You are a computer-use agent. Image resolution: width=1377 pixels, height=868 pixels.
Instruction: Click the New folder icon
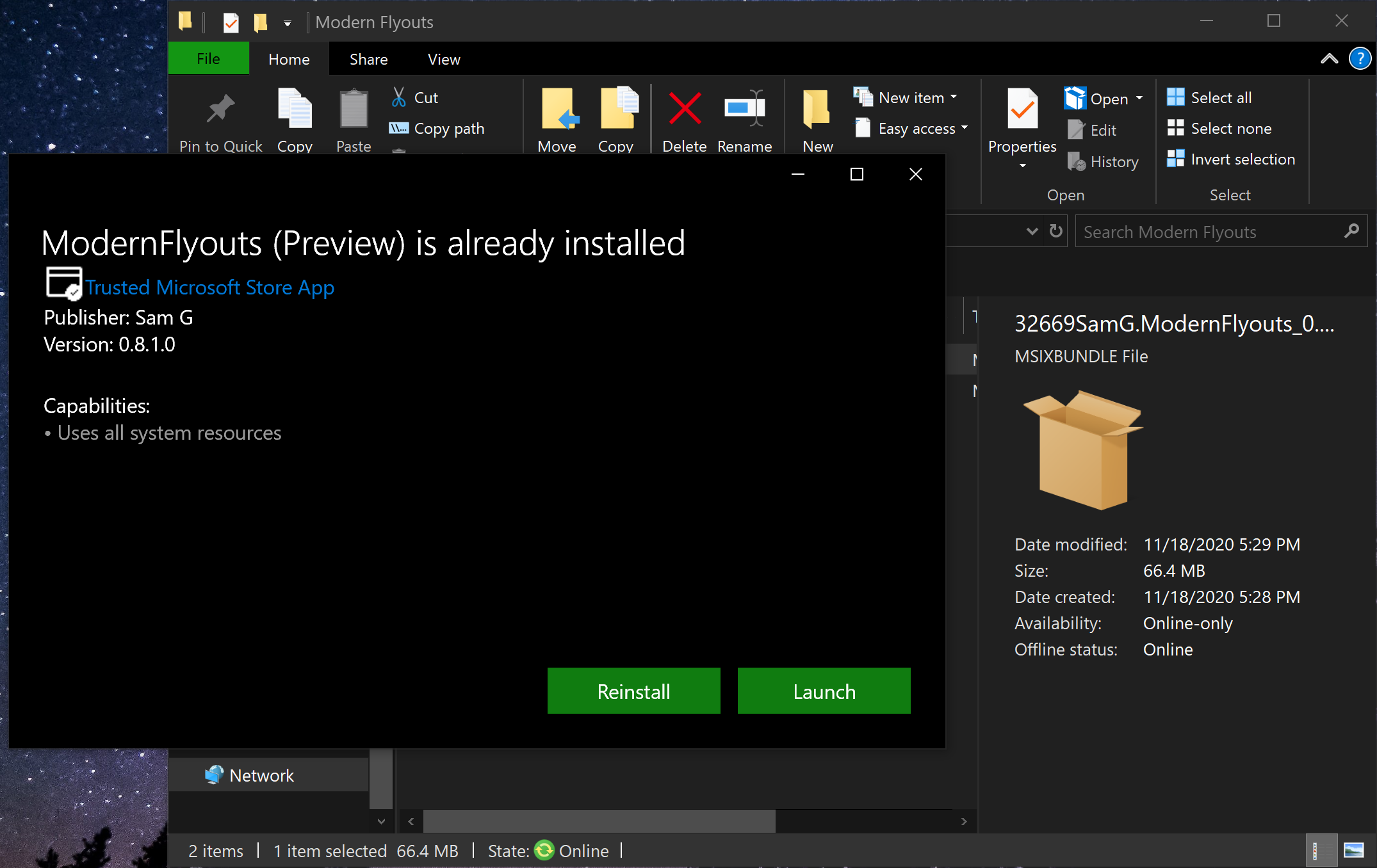817,108
